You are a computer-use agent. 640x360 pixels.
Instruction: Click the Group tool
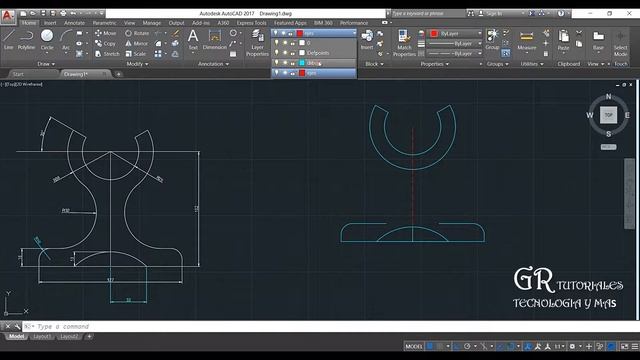point(492,40)
